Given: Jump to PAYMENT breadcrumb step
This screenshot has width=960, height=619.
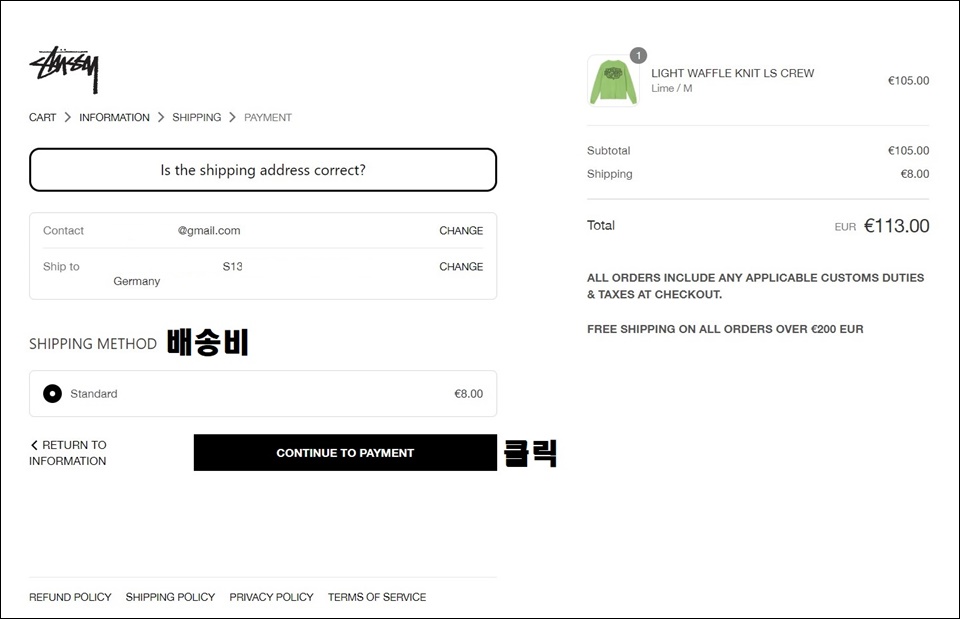Looking at the screenshot, I should pyautogui.click(x=268, y=117).
